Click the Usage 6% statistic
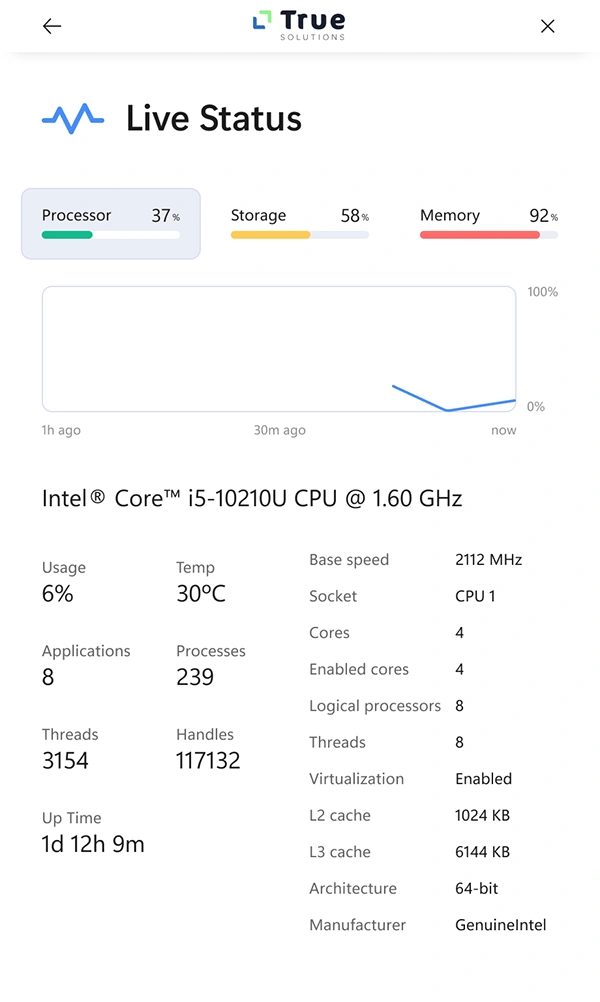The image size is (600, 1002). point(58,593)
